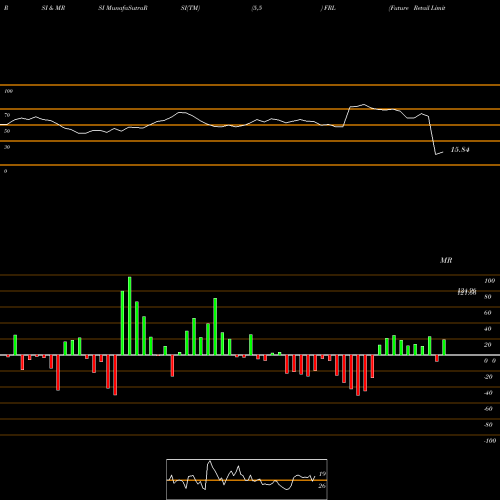
Task: Click the 15.84 RSI value label
Action: [x=460, y=150]
